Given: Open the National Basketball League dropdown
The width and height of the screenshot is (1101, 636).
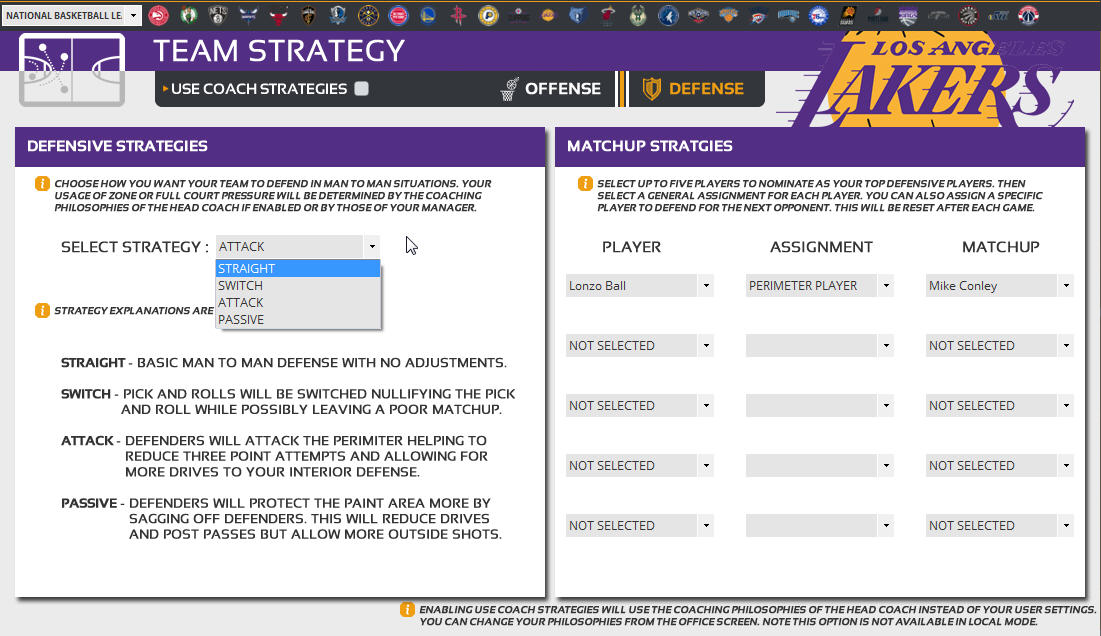Looking at the screenshot, I should coord(72,15).
